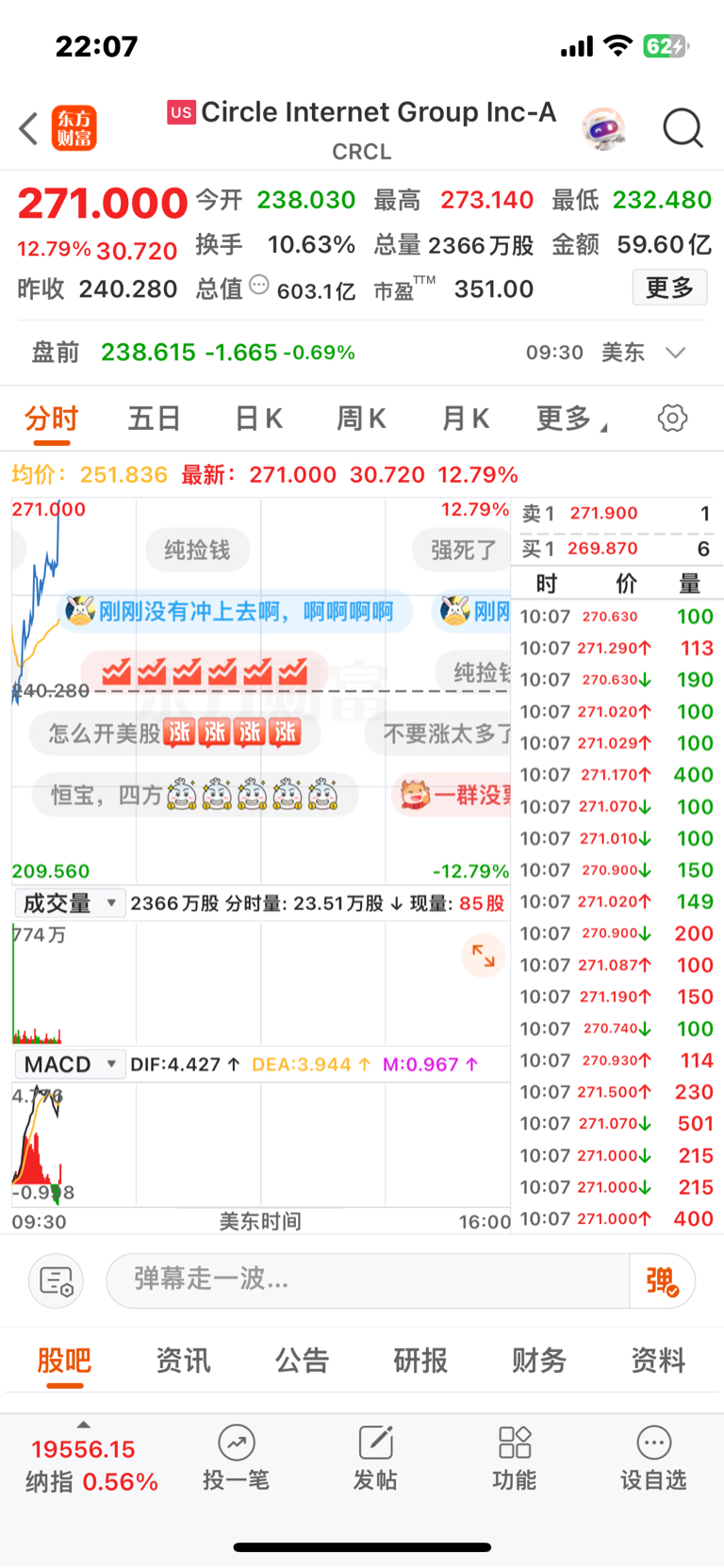Tap the 不要涨太多了 danmaku bubble
724x1568 pixels.
click(439, 733)
